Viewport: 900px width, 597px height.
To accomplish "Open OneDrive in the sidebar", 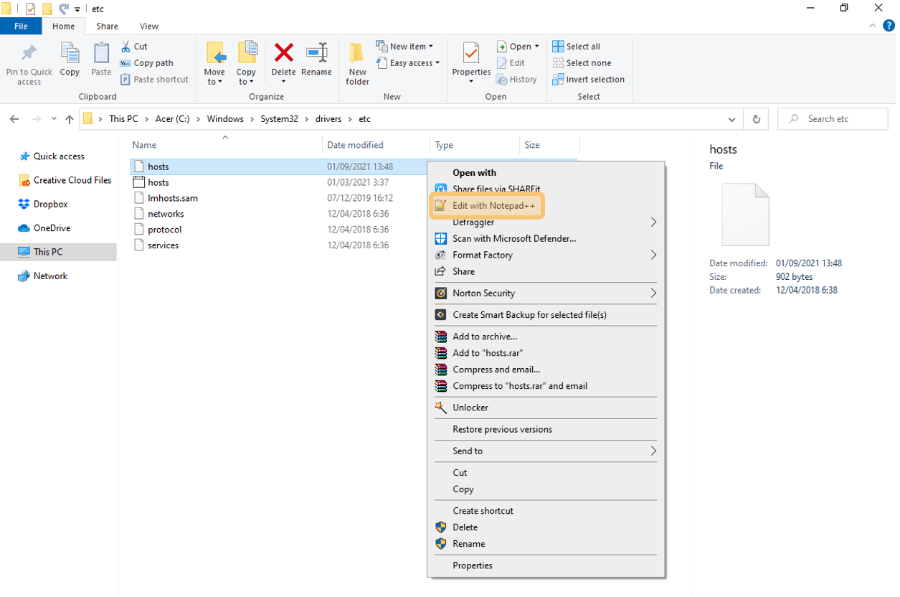I will [x=44, y=228].
